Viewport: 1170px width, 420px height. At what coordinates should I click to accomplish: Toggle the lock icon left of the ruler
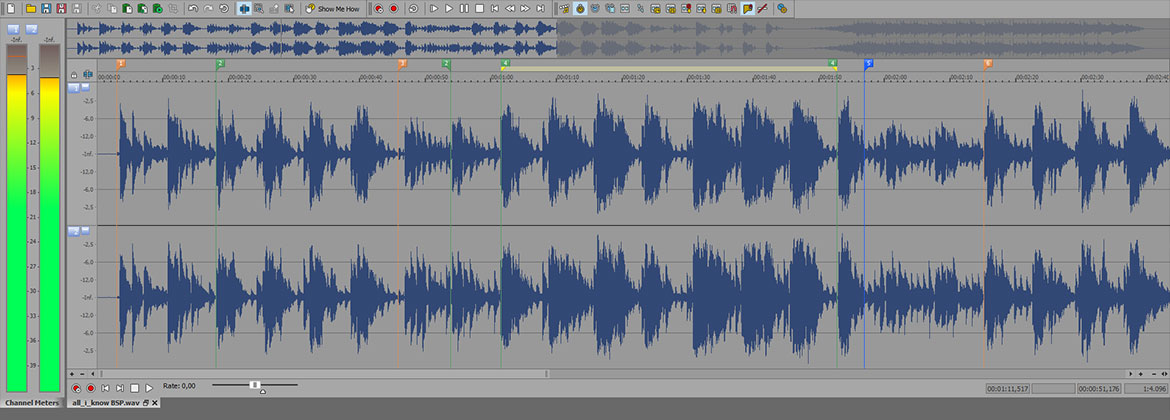[74, 74]
